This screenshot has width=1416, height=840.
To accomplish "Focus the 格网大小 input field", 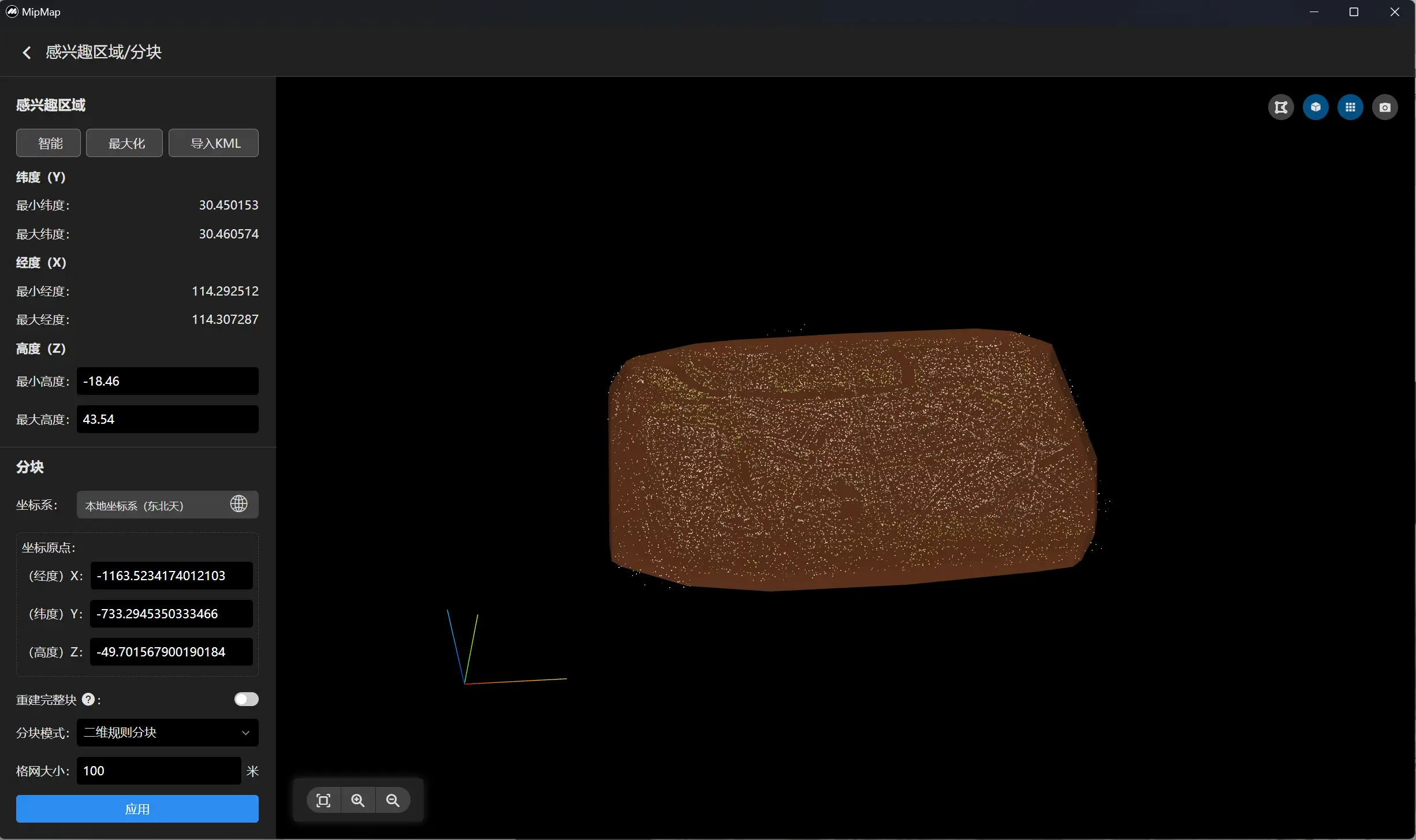I will click(x=159, y=771).
